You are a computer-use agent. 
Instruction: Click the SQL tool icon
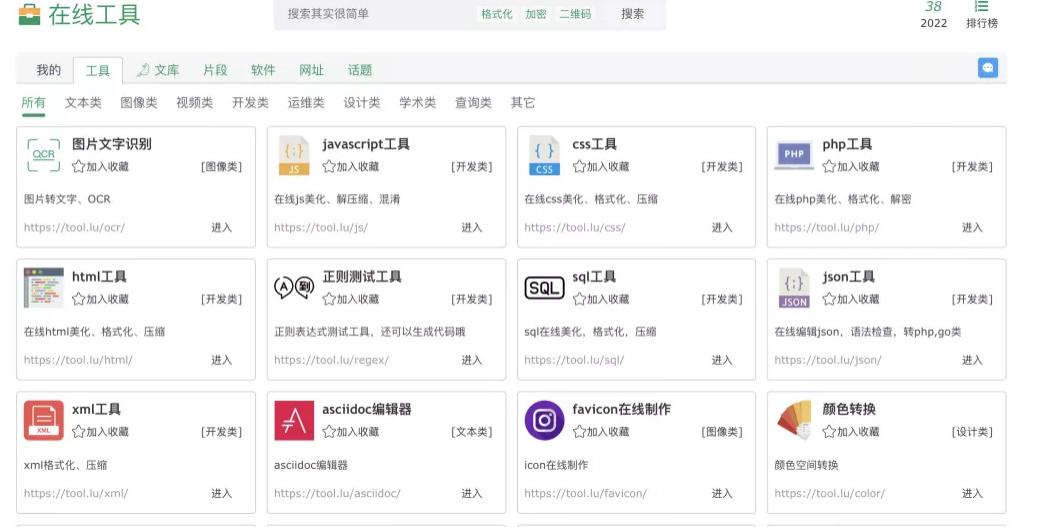click(x=544, y=288)
